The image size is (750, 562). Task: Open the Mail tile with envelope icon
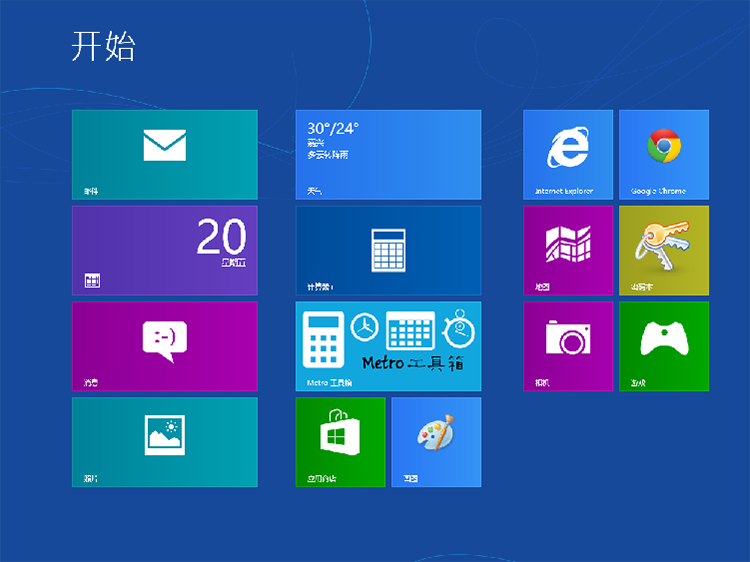[165, 154]
